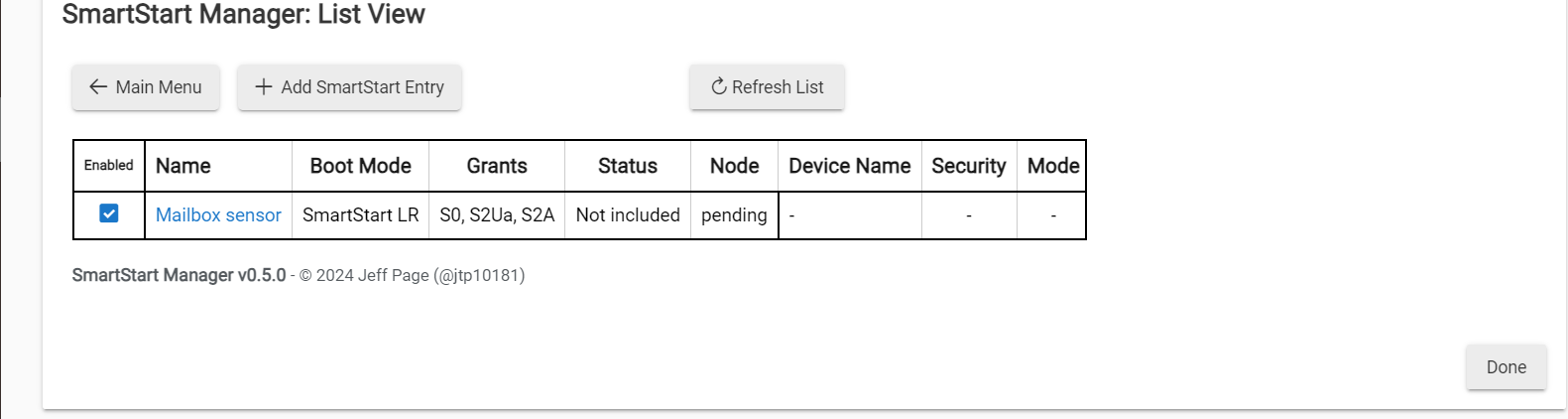Click the Name column header
Viewport: 1568px width, 419px height.
click(183, 166)
